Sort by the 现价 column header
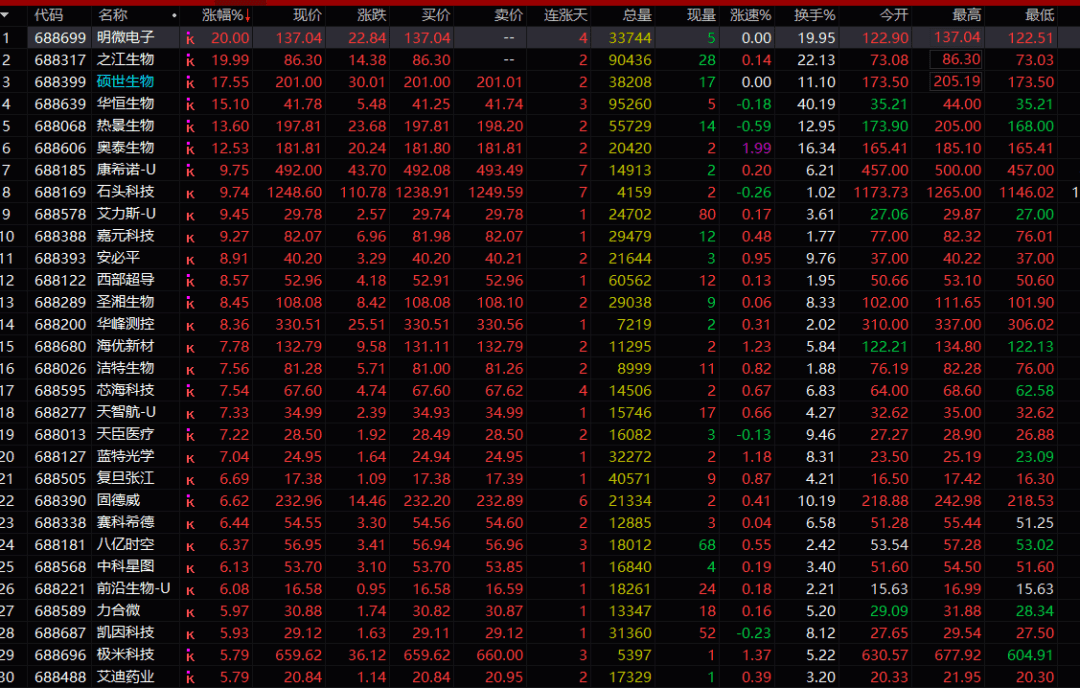The width and height of the screenshot is (1080, 688). (x=307, y=14)
